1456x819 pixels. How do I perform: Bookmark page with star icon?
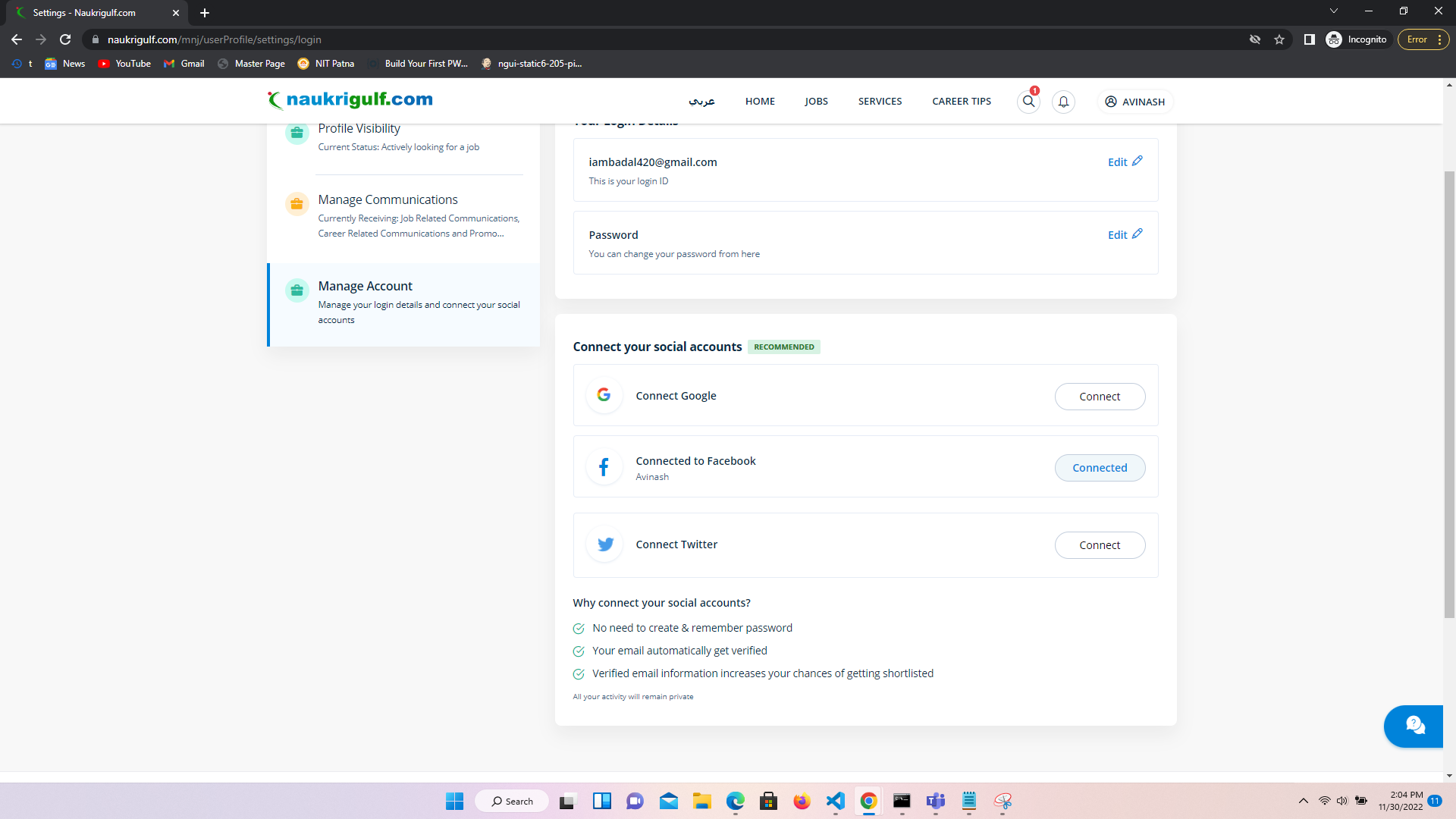coord(1279,39)
